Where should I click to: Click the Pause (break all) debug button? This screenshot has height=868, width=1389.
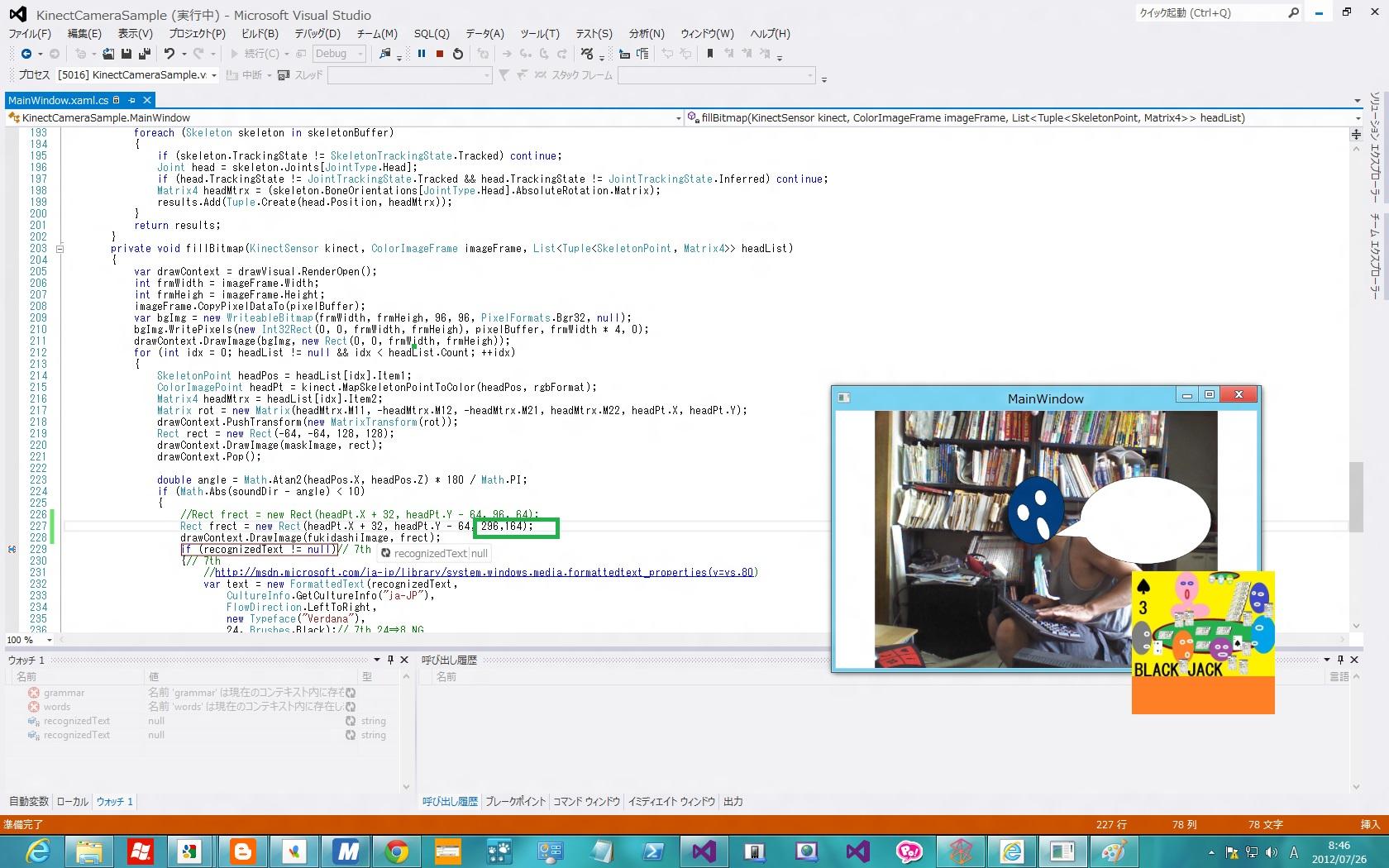(x=422, y=54)
